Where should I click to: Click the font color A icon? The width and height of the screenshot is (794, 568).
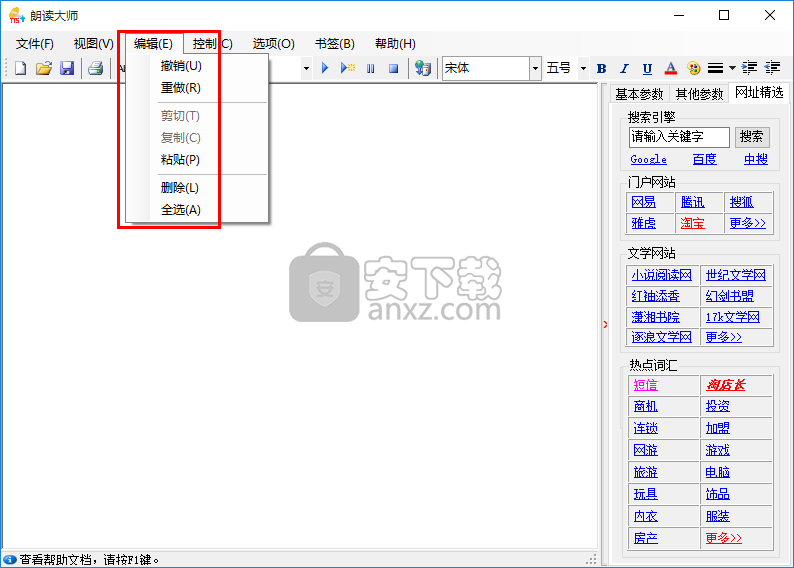click(670, 68)
